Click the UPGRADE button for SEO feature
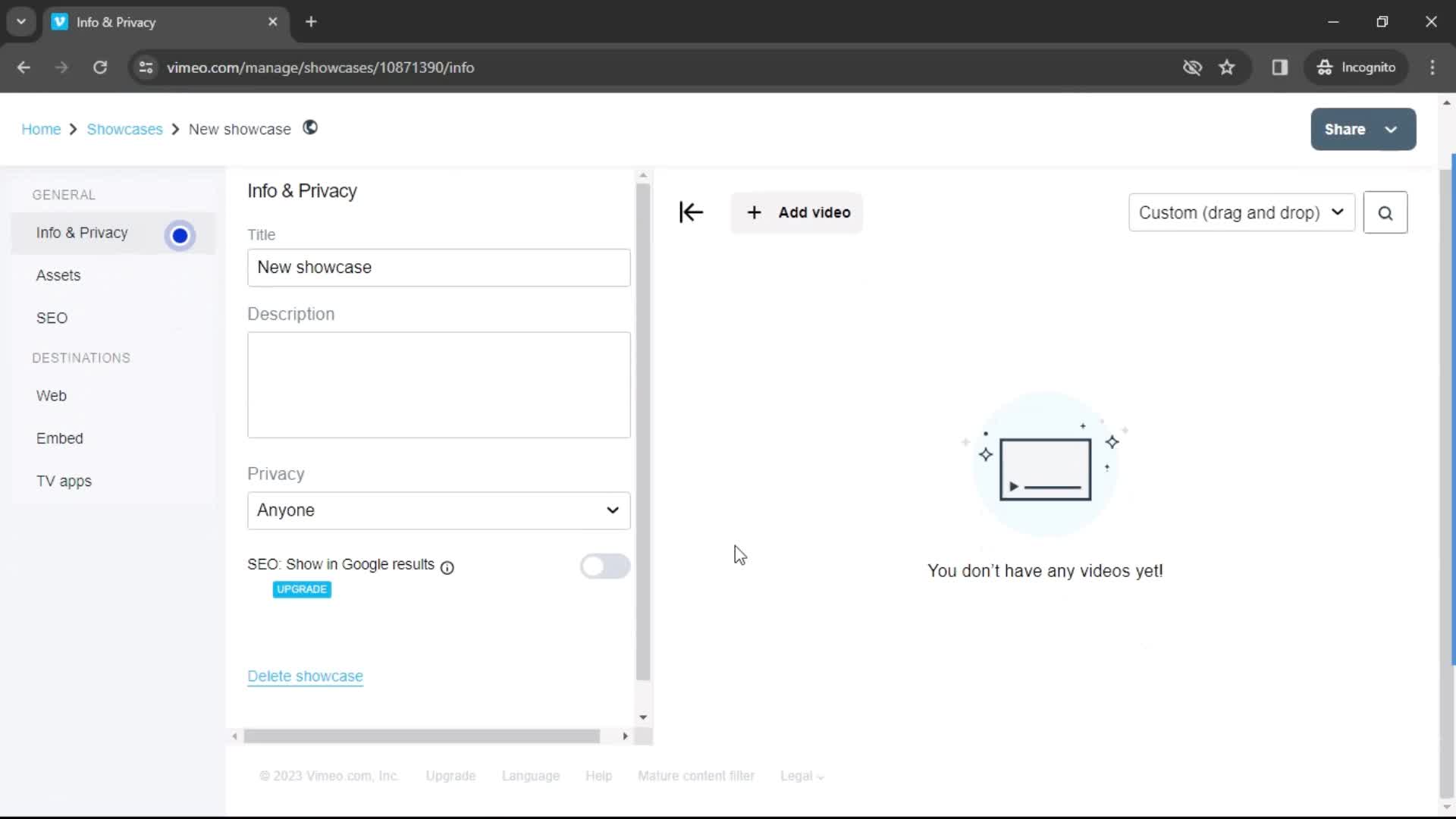The width and height of the screenshot is (1456, 819). pyautogui.click(x=302, y=589)
